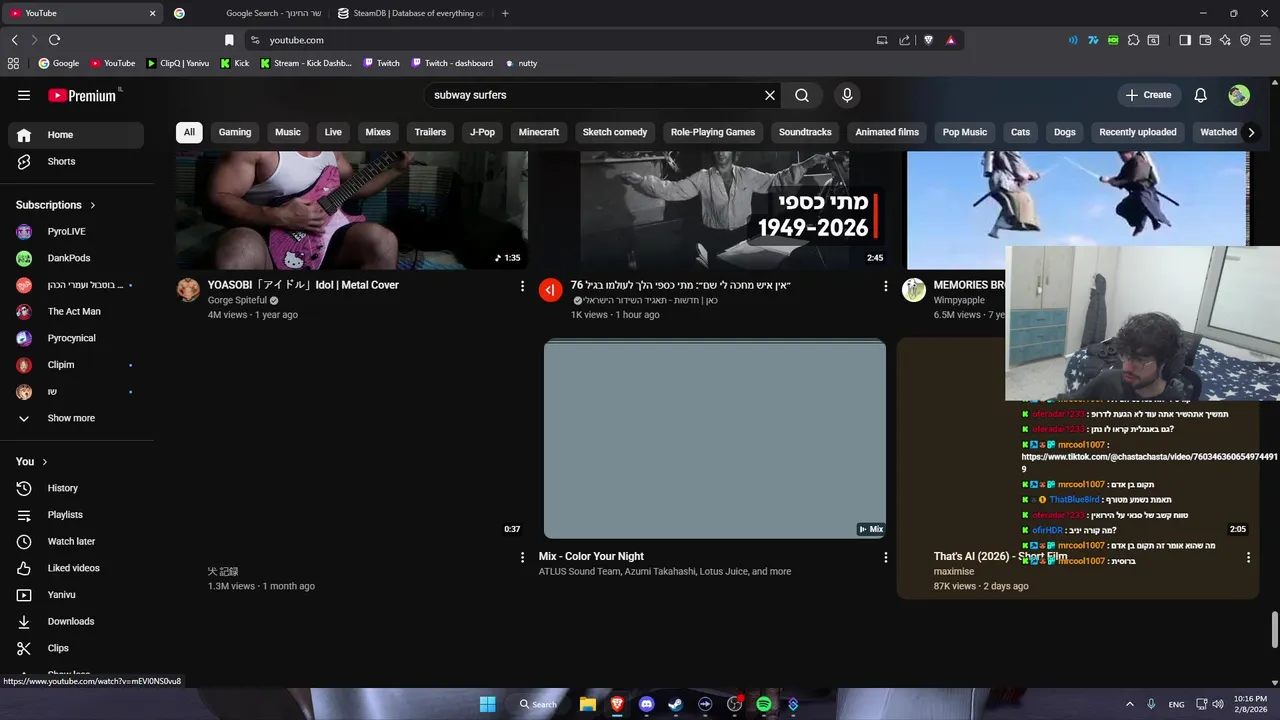This screenshot has height=720, width=1280.
Task: Open options for the 1.3M views video
Action: (x=522, y=557)
